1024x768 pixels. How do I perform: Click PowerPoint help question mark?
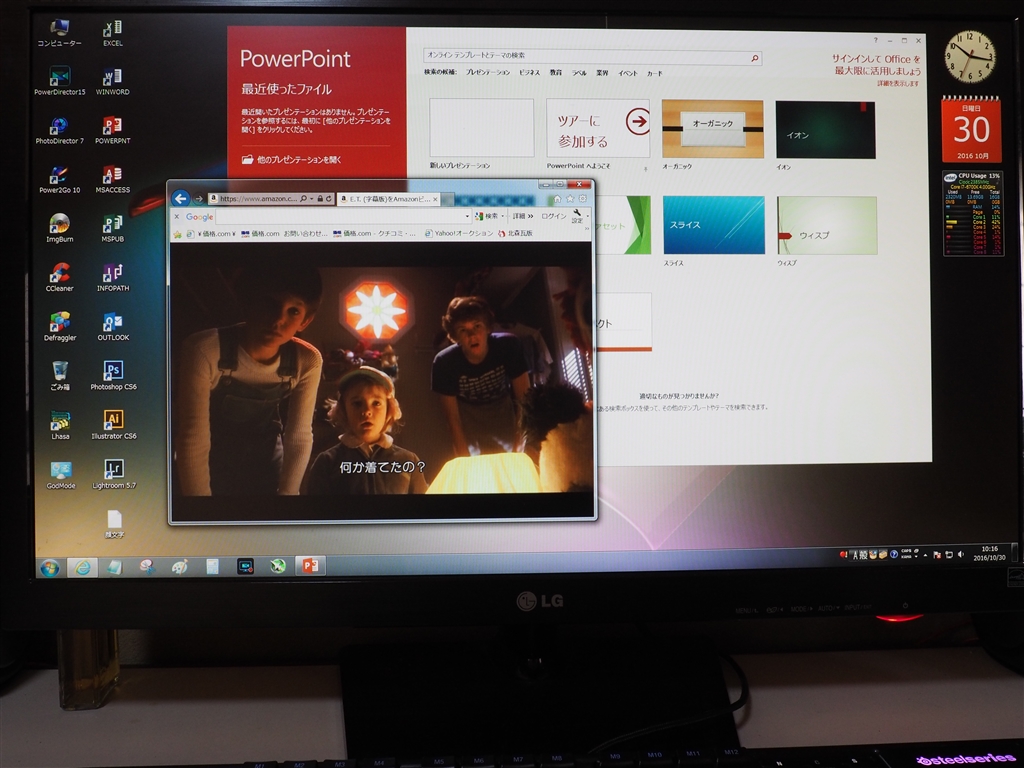tap(876, 40)
